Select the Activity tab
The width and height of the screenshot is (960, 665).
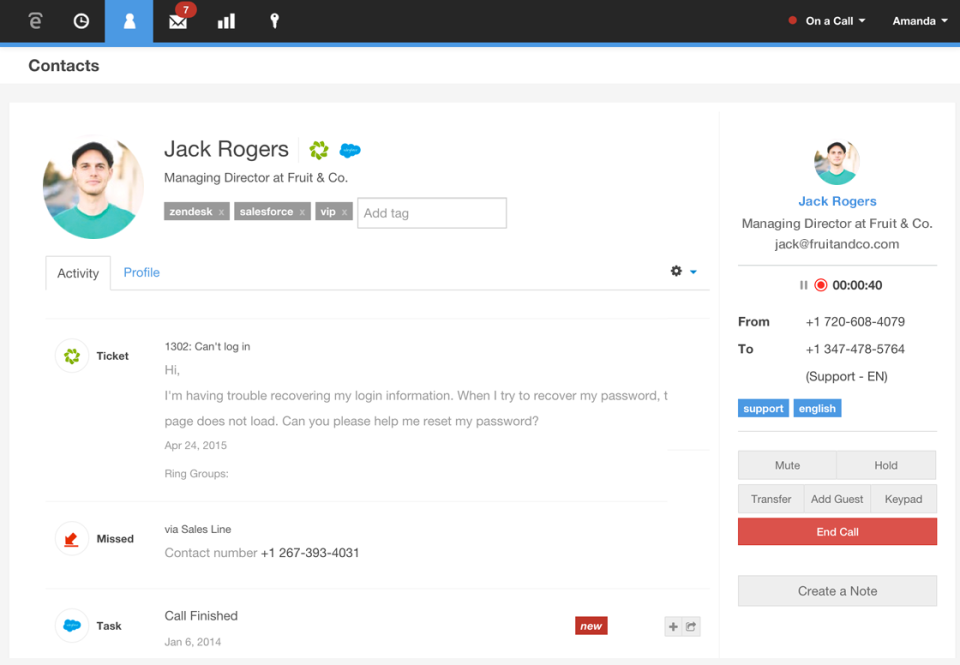[78, 273]
